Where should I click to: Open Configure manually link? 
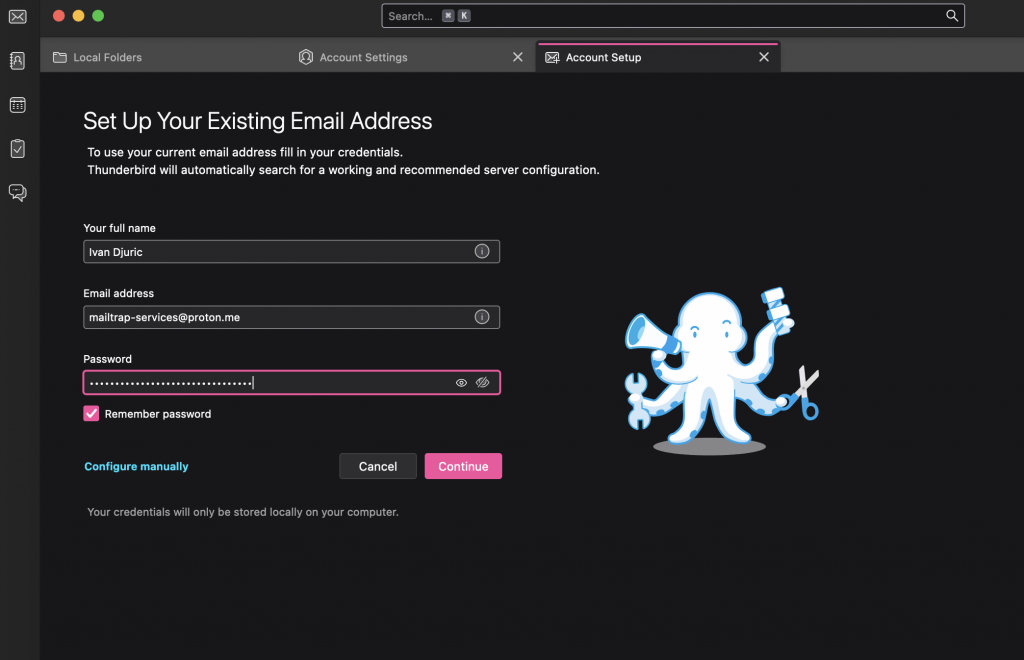click(x=136, y=466)
